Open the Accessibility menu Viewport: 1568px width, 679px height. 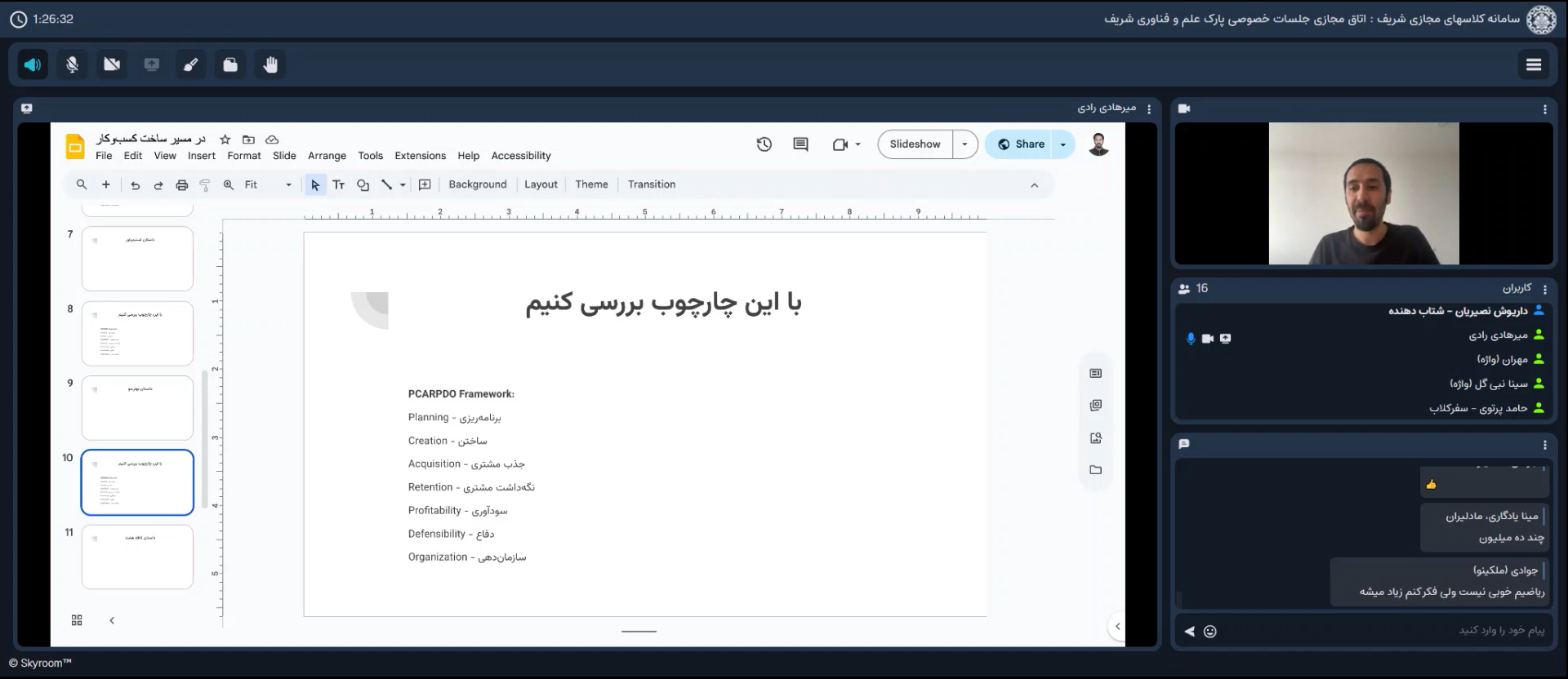point(521,156)
